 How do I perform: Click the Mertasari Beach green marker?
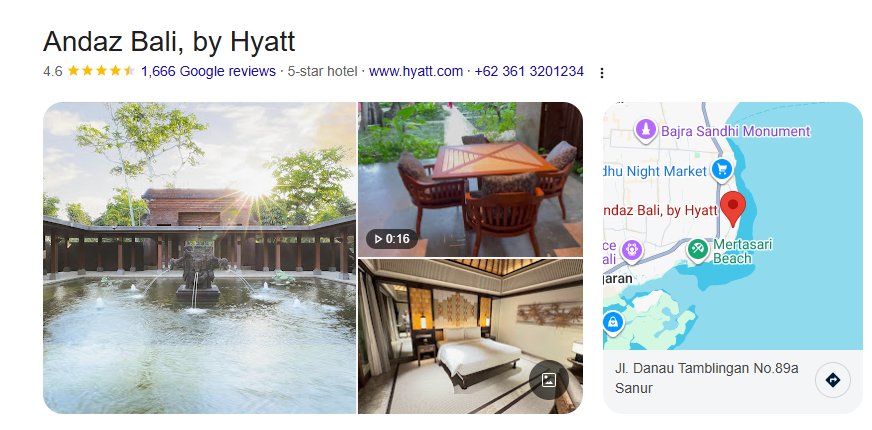click(697, 249)
